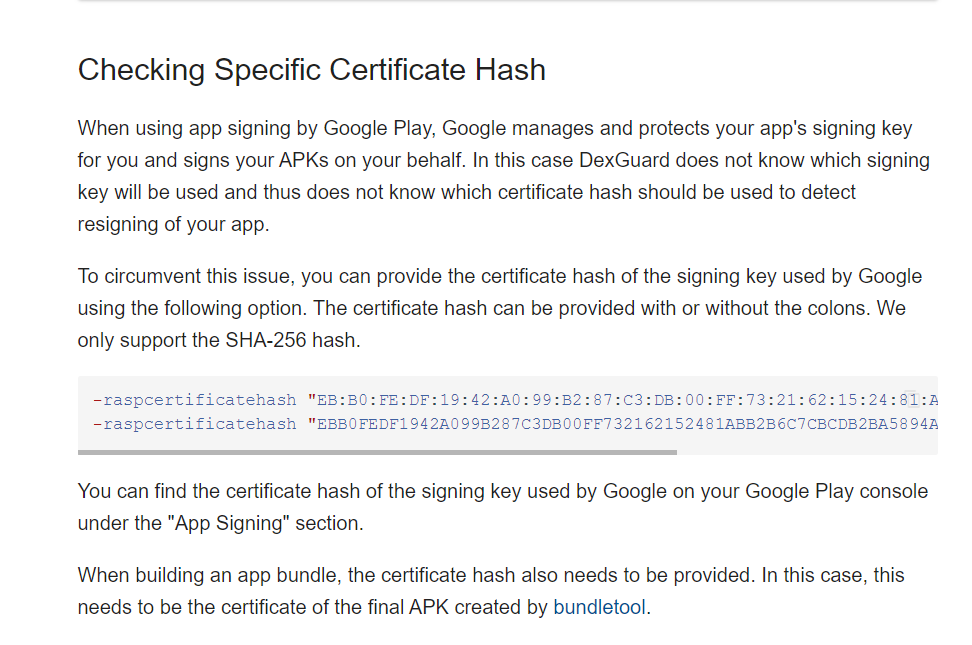
Task: Click the first -raspcertificatehash option in code
Action: pos(194,400)
